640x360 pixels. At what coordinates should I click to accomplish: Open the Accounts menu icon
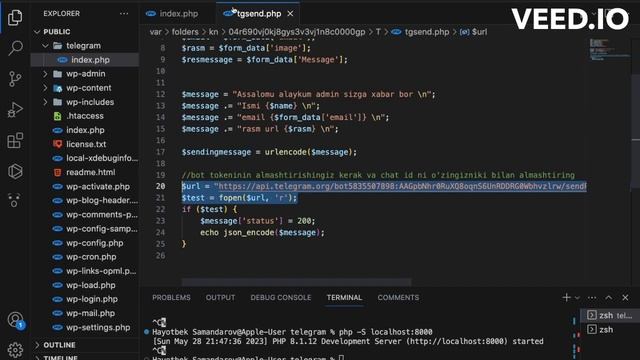(15, 319)
